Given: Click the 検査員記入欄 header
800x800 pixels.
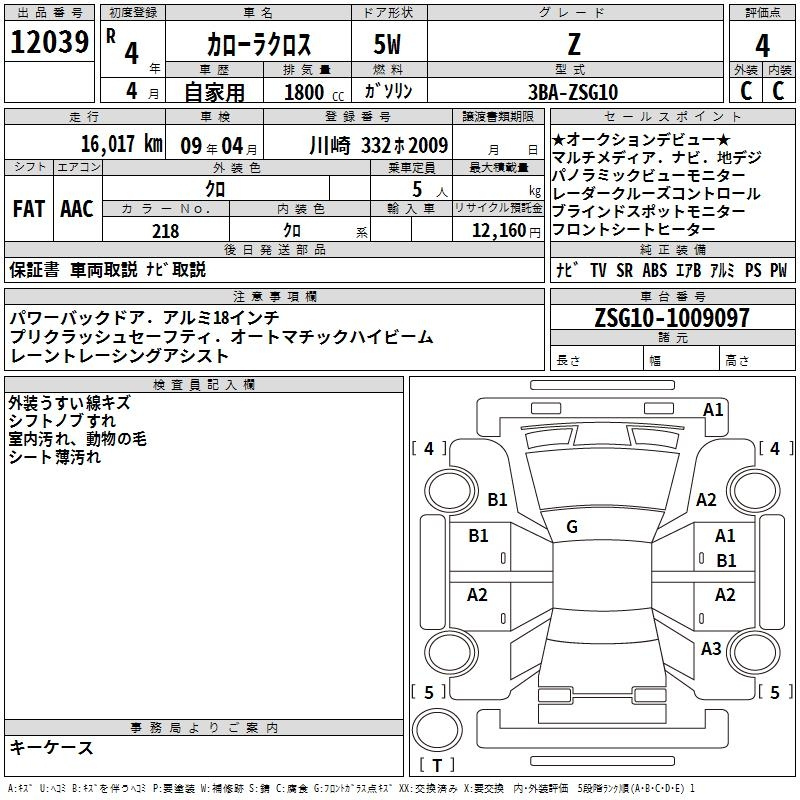Looking at the screenshot, I should click(204, 385).
